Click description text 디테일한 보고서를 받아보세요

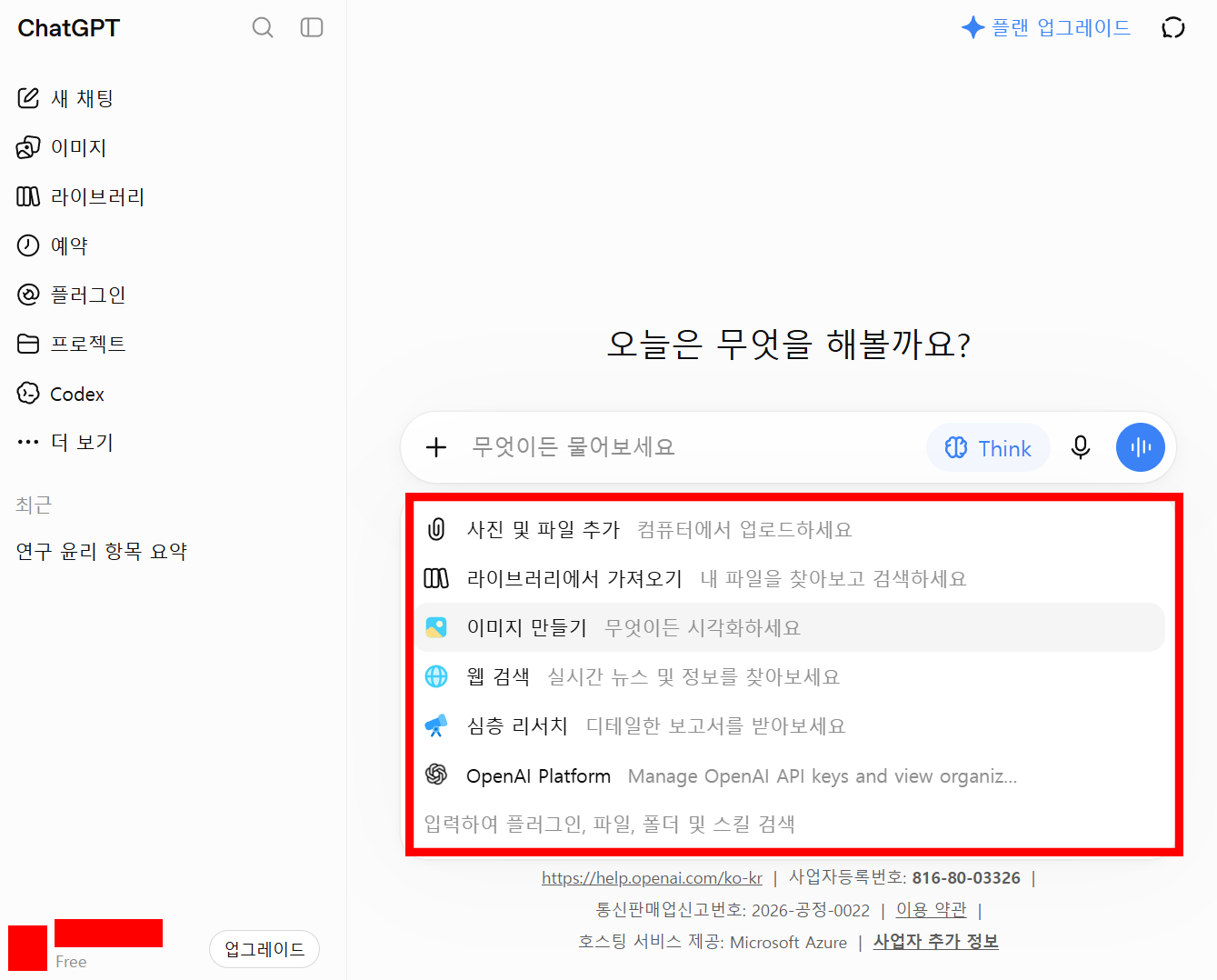point(716,725)
